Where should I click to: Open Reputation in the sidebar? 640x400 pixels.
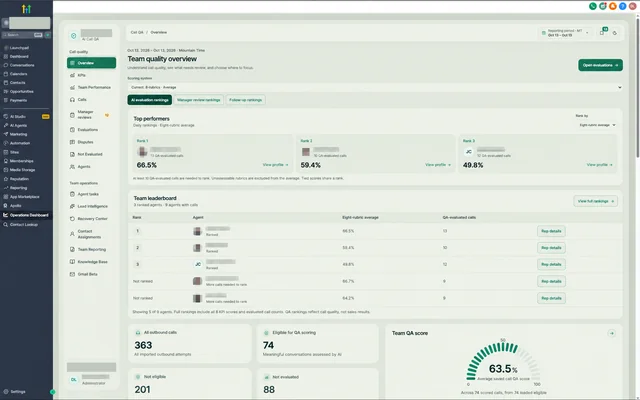19,179
